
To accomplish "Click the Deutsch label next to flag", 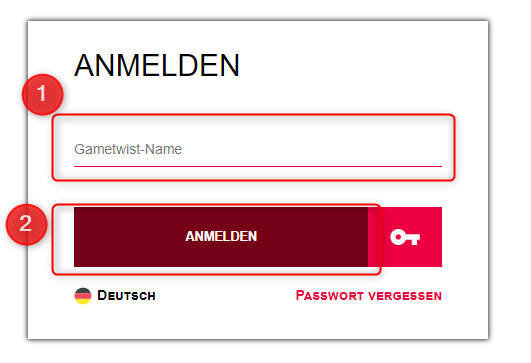I will 126,296.
